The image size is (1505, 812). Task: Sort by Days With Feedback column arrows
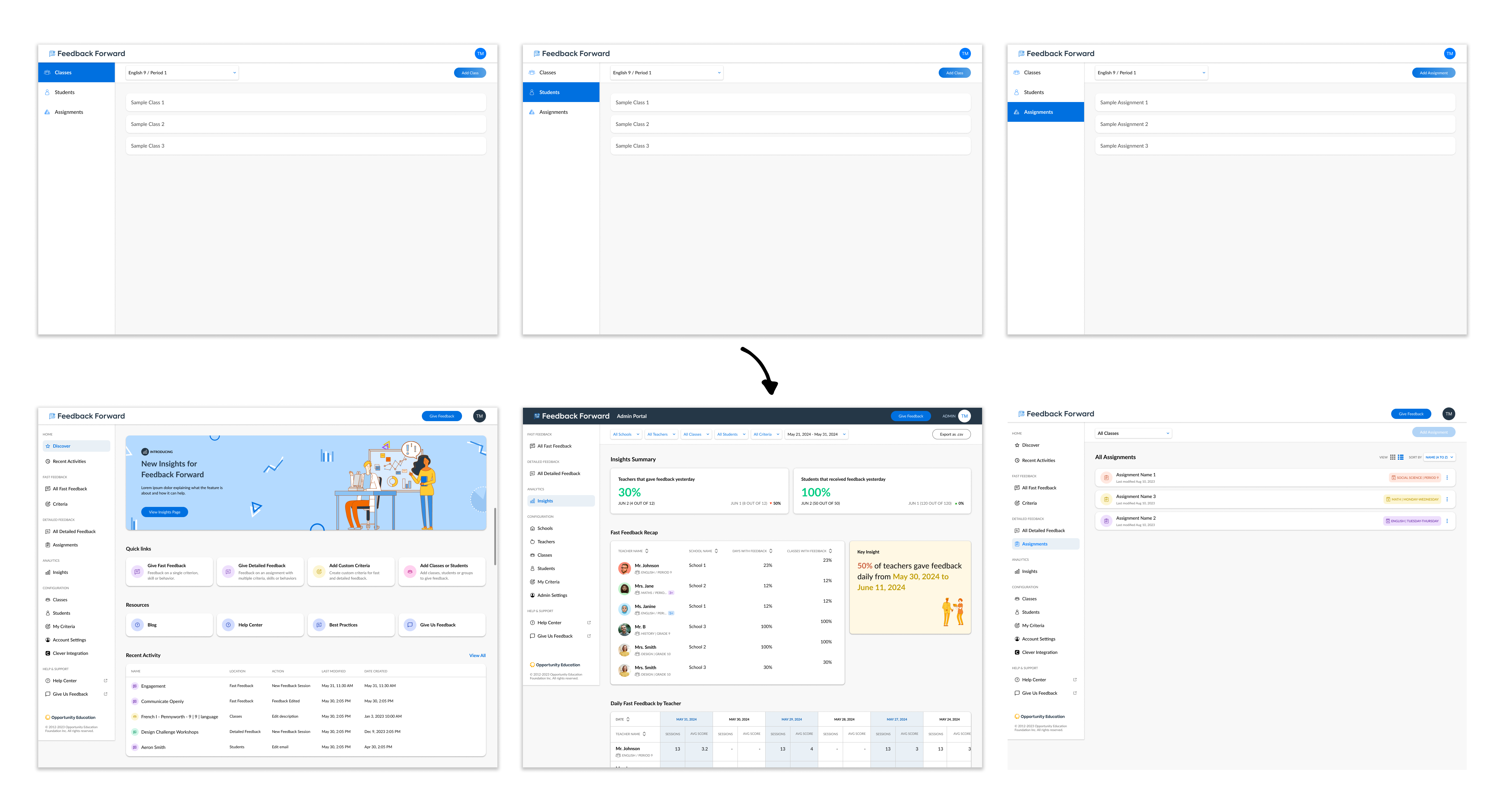coord(771,551)
